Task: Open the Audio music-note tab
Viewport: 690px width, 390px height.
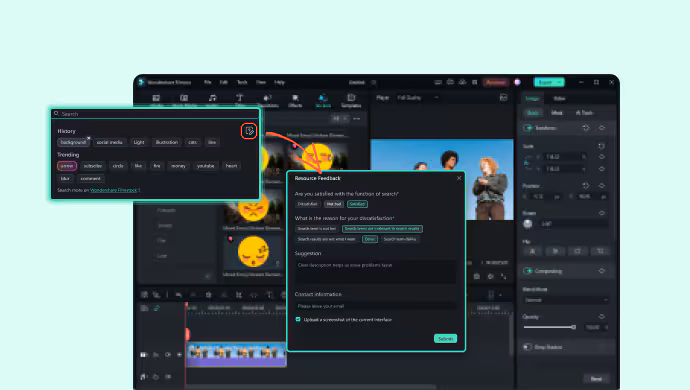Action: pyautogui.click(x=212, y=98)
